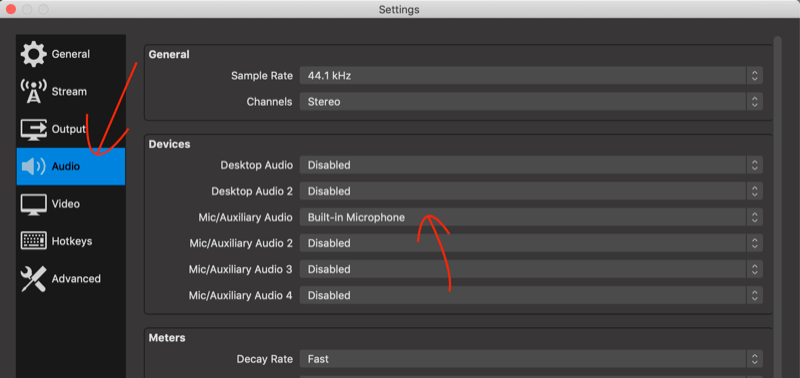
Task: Open the Decay Rate dropdown showing Fast
Action: pos(531,359)
